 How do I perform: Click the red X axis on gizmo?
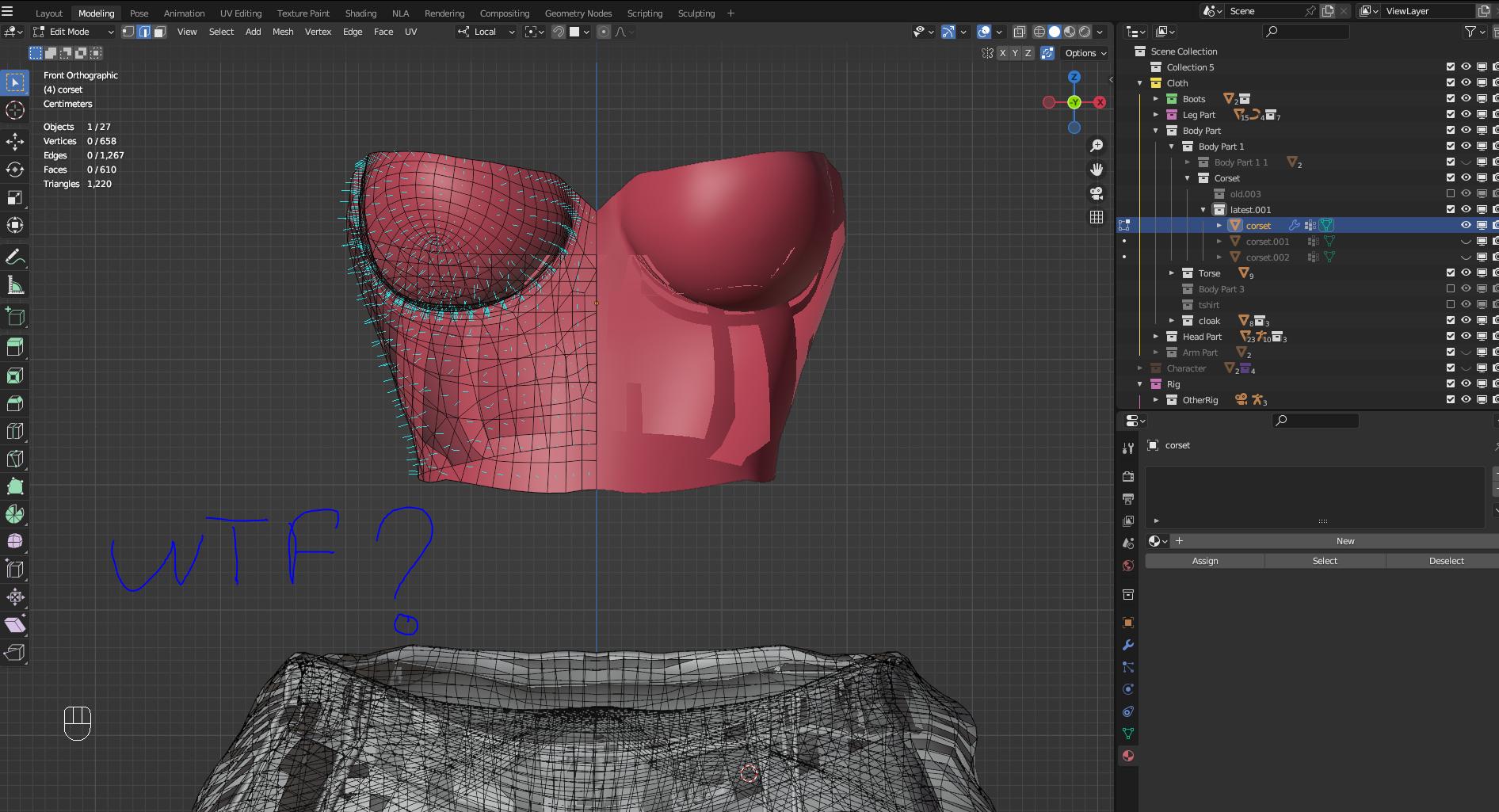1100,102
